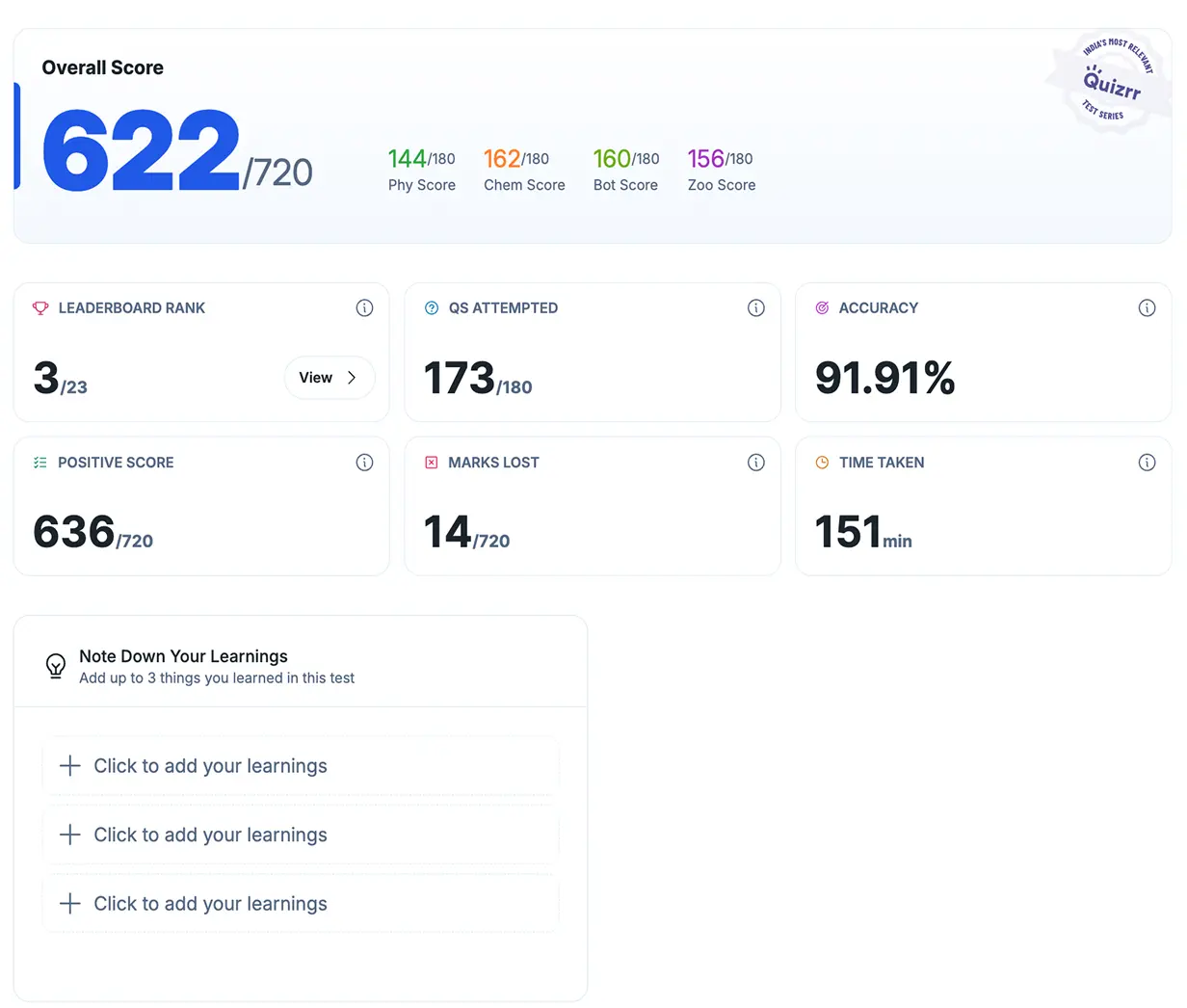Click the clock icon beside Time Taken
The image size is (1187, 1008).
(822, 463)
